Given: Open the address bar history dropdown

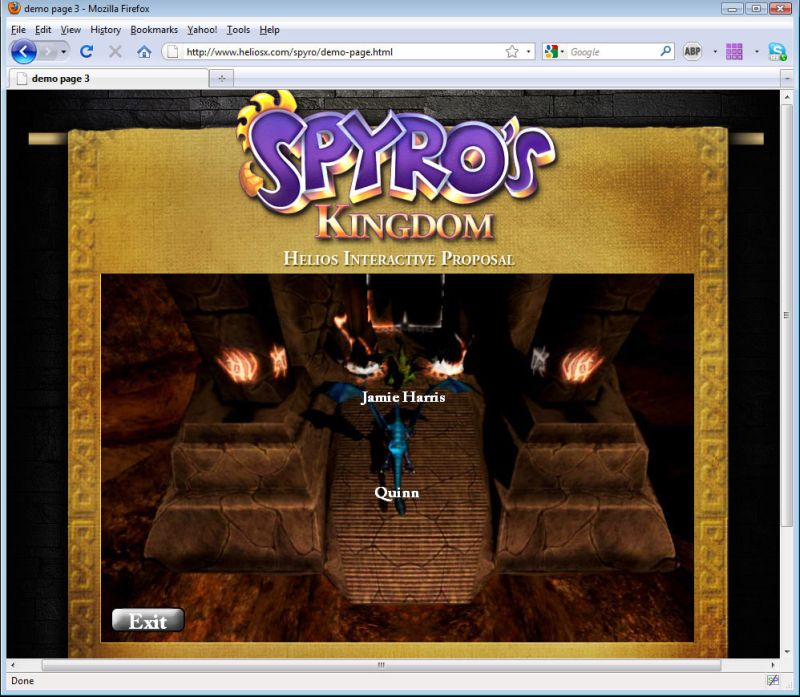Looking at the screenshot, I should [x=528, y=52].
